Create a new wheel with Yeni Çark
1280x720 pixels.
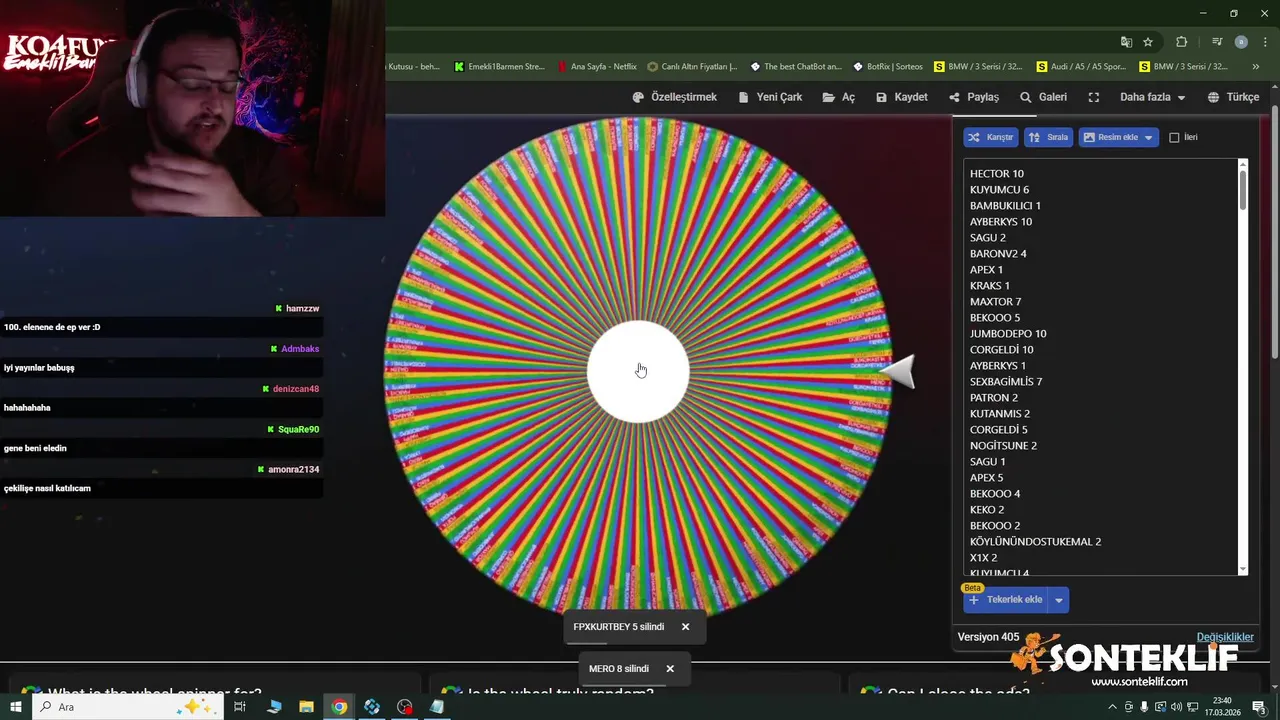pyautogui.click(x=770, y=97)
